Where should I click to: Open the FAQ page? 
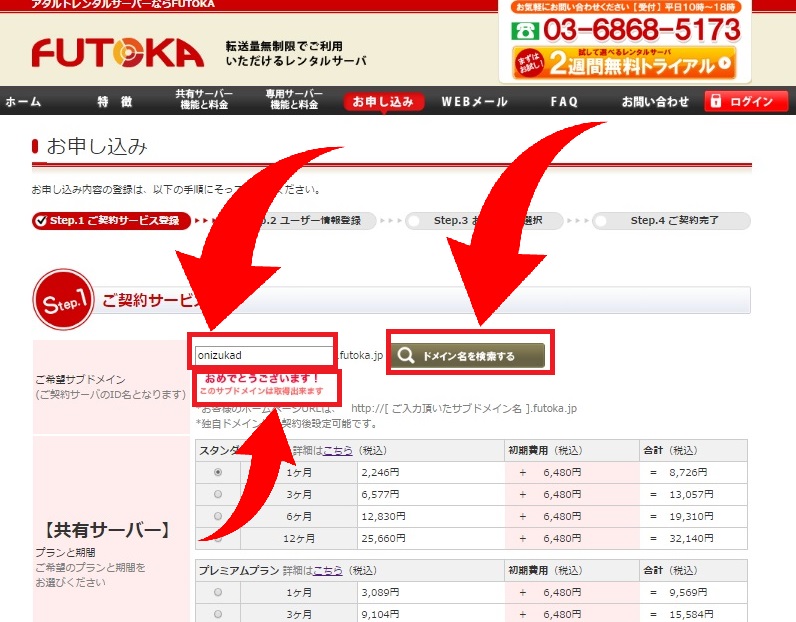point(564,102)
